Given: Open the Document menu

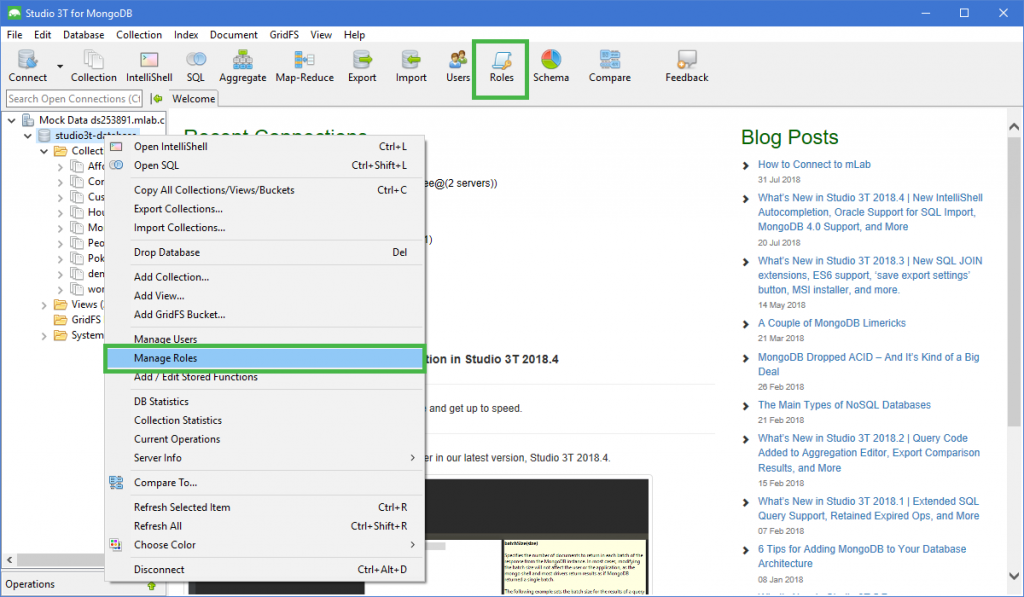Looking at the screenshot, I should (x=233, y=35).
